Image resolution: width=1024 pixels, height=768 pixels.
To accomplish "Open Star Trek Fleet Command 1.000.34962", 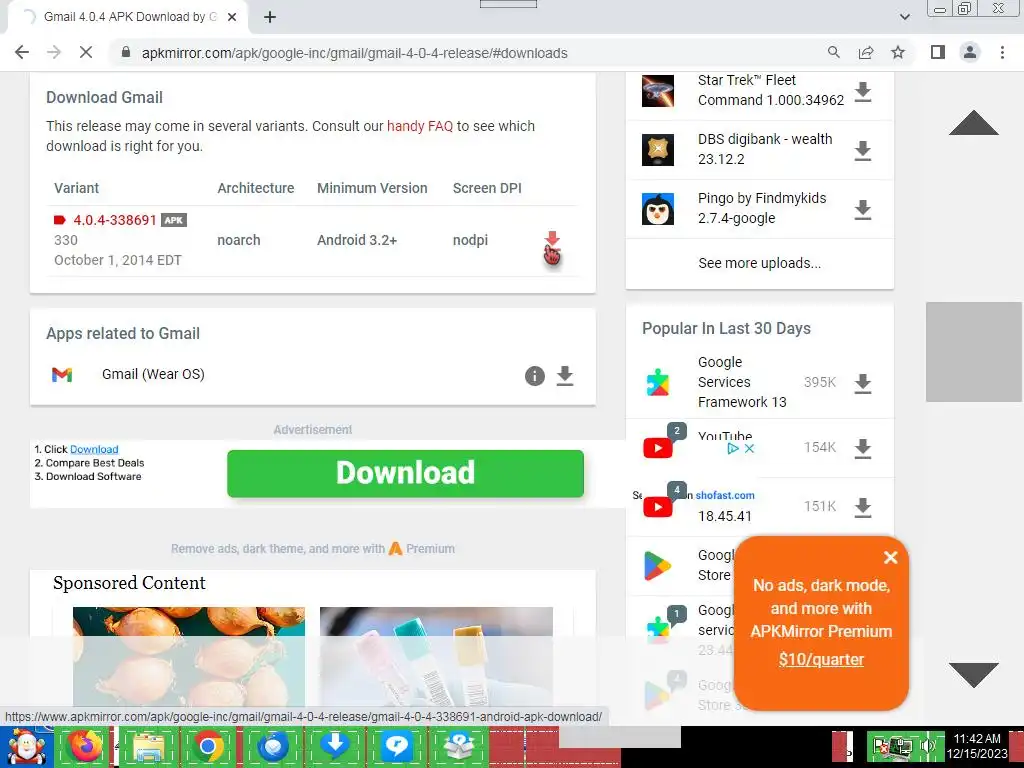I will click(771, 90).
